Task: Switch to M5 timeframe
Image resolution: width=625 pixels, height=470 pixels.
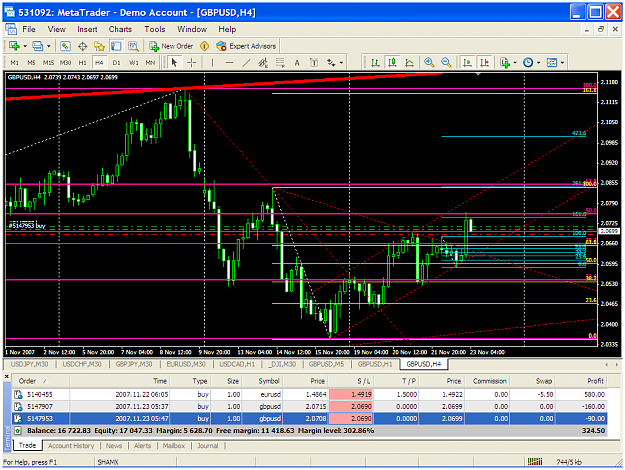Action: point(31,63)
